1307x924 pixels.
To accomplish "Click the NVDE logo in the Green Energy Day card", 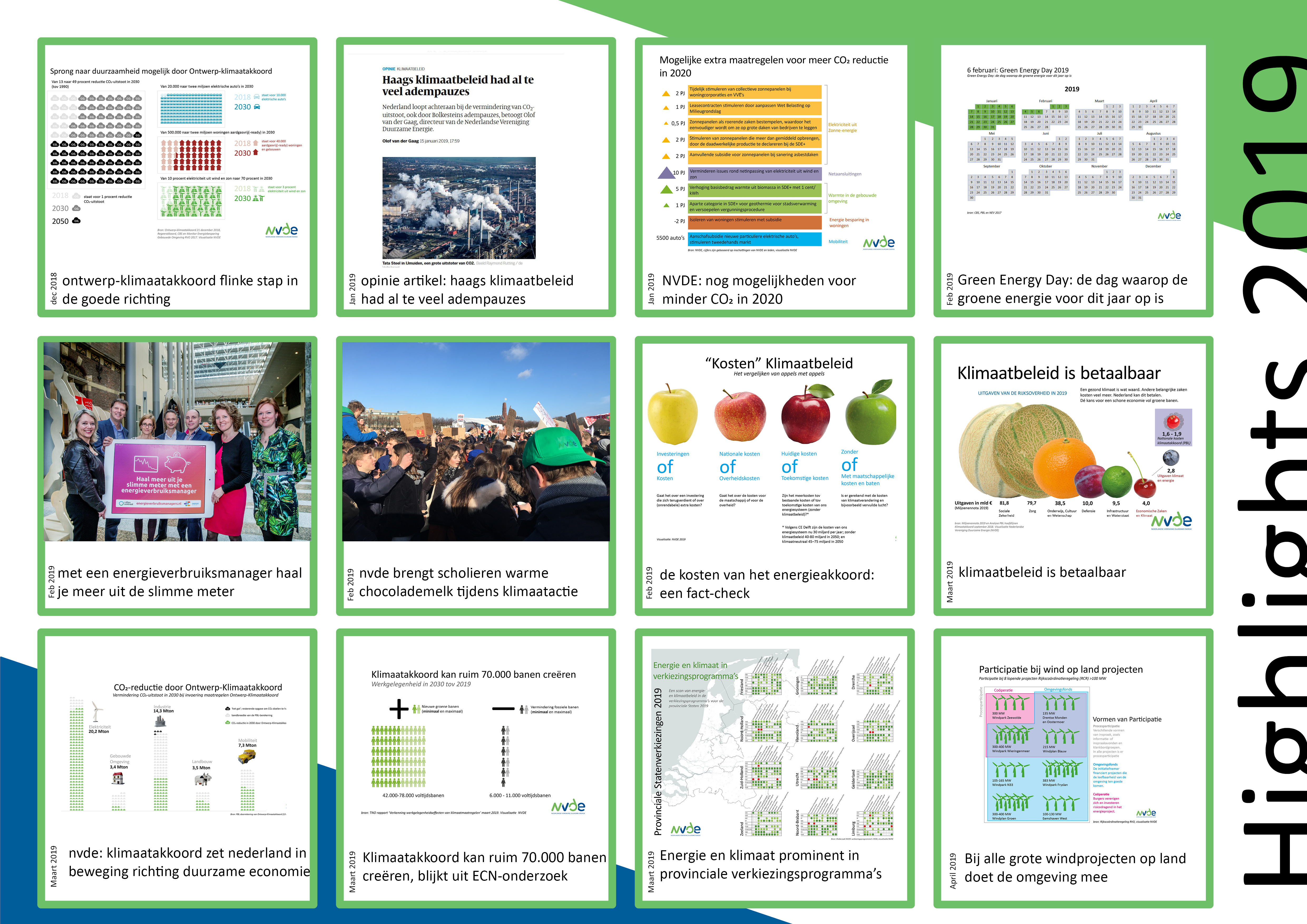I will click(x=1169, y=216).
